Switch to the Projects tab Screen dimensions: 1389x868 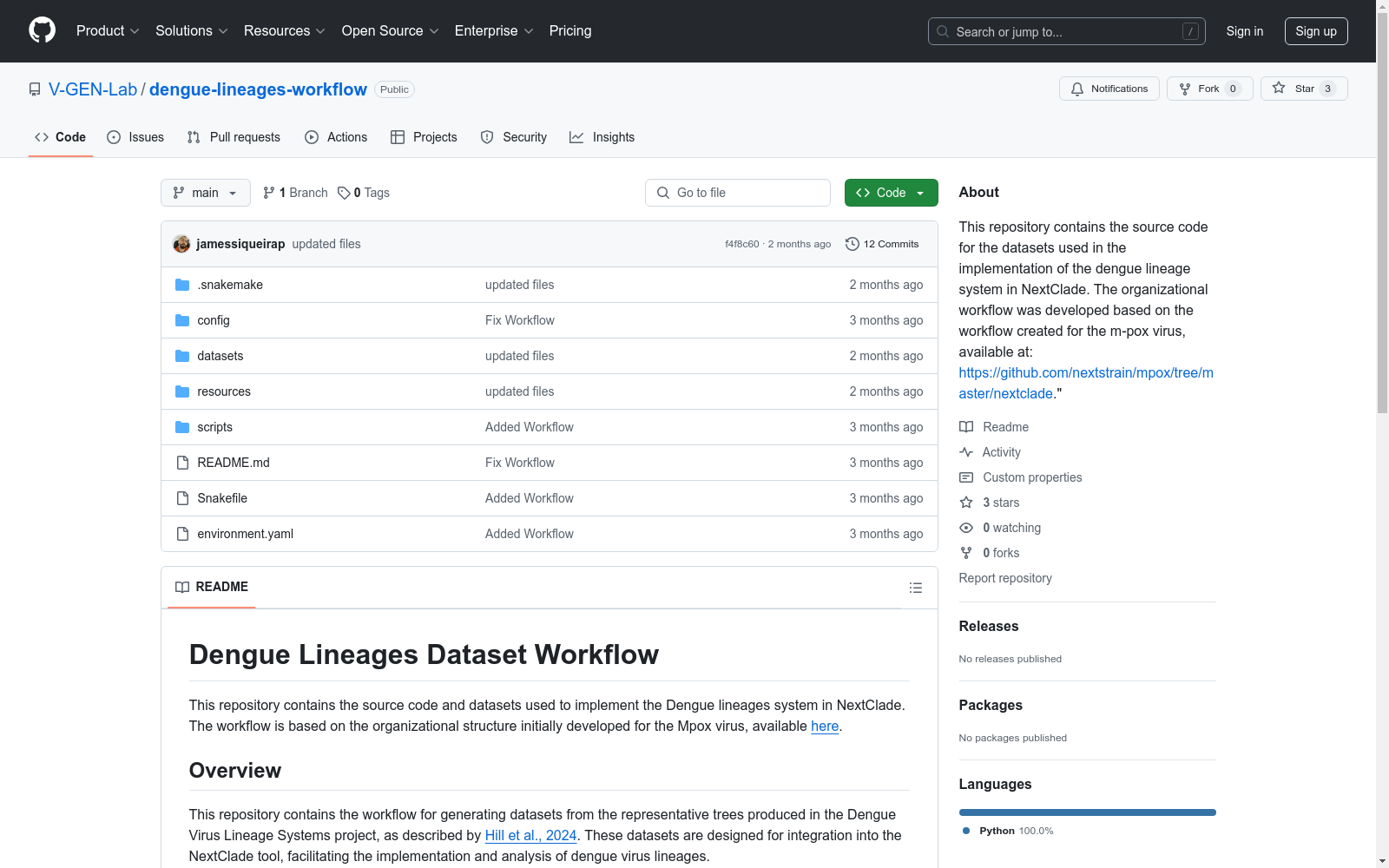[424, 137]
